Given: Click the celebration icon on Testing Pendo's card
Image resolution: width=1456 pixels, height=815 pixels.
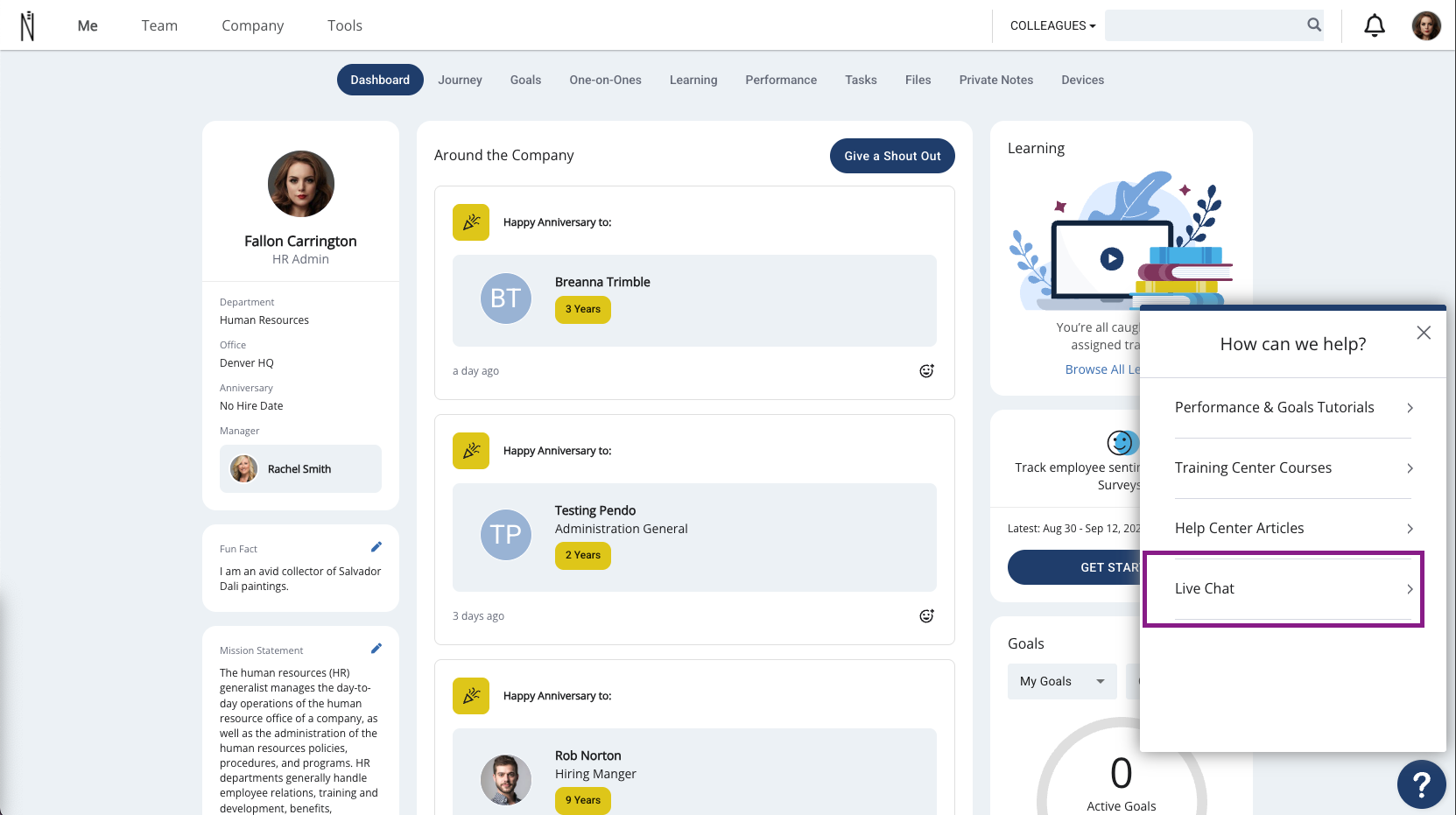Looking at the screenshot, I should coord(471,451).
